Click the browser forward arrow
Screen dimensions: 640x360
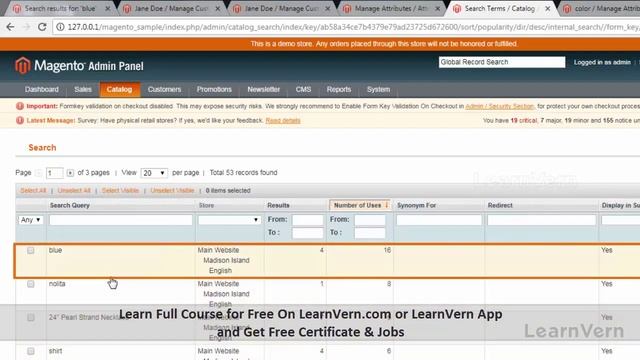[27, 27]
